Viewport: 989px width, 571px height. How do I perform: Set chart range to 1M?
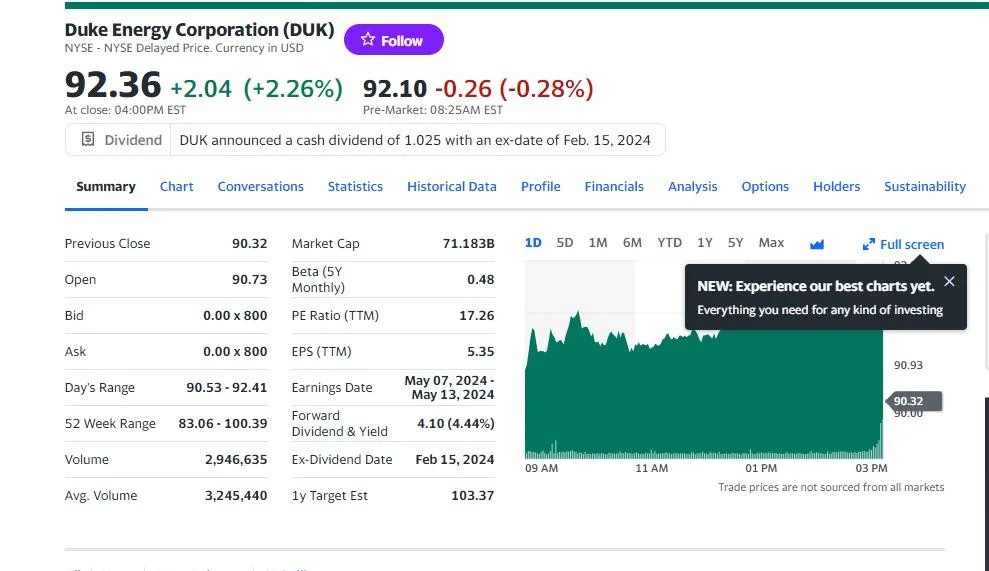tap(598, 243)
